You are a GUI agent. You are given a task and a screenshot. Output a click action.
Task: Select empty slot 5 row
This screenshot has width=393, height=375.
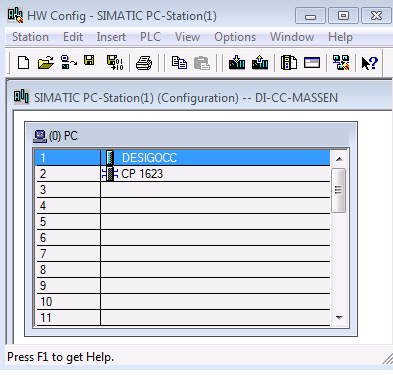pyautogui.click(x=183, y=222)
